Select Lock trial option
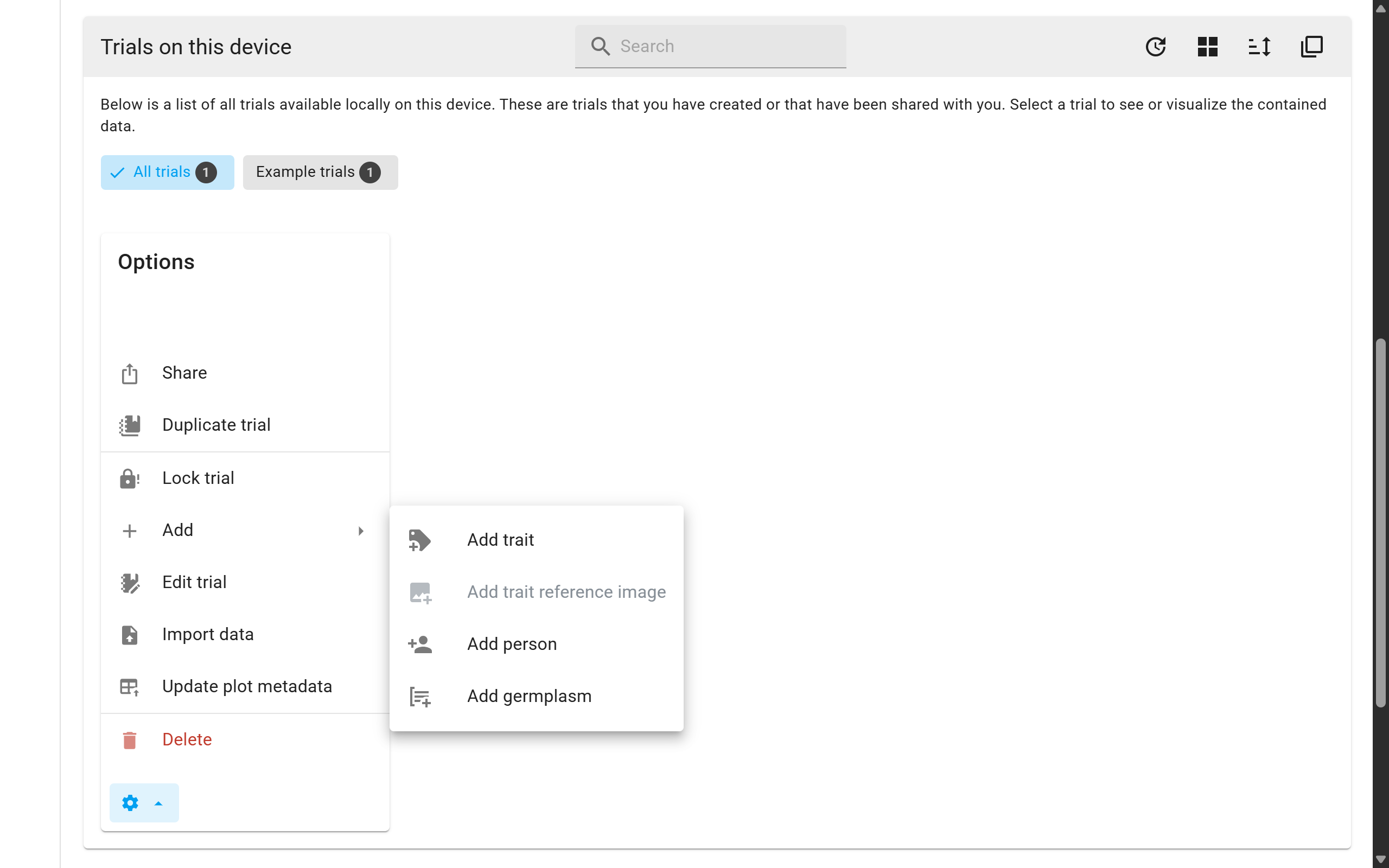1389x868 pixels. [198, 478]
